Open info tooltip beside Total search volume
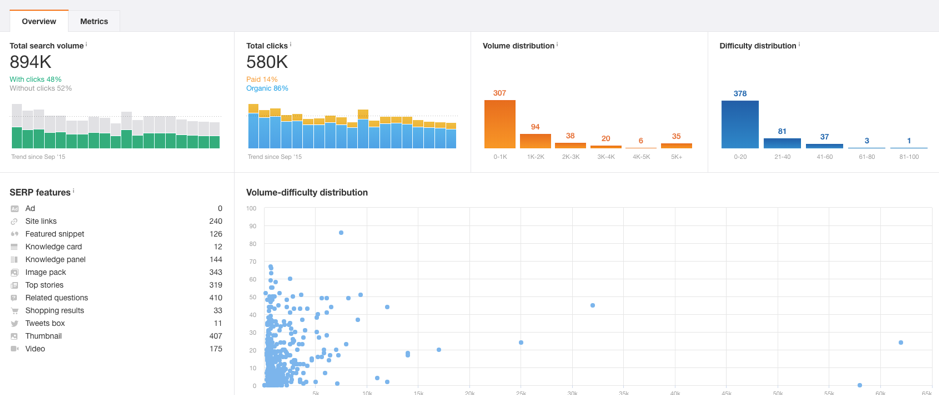The height and width of the screenshot is (395, 939). [86, 44]
